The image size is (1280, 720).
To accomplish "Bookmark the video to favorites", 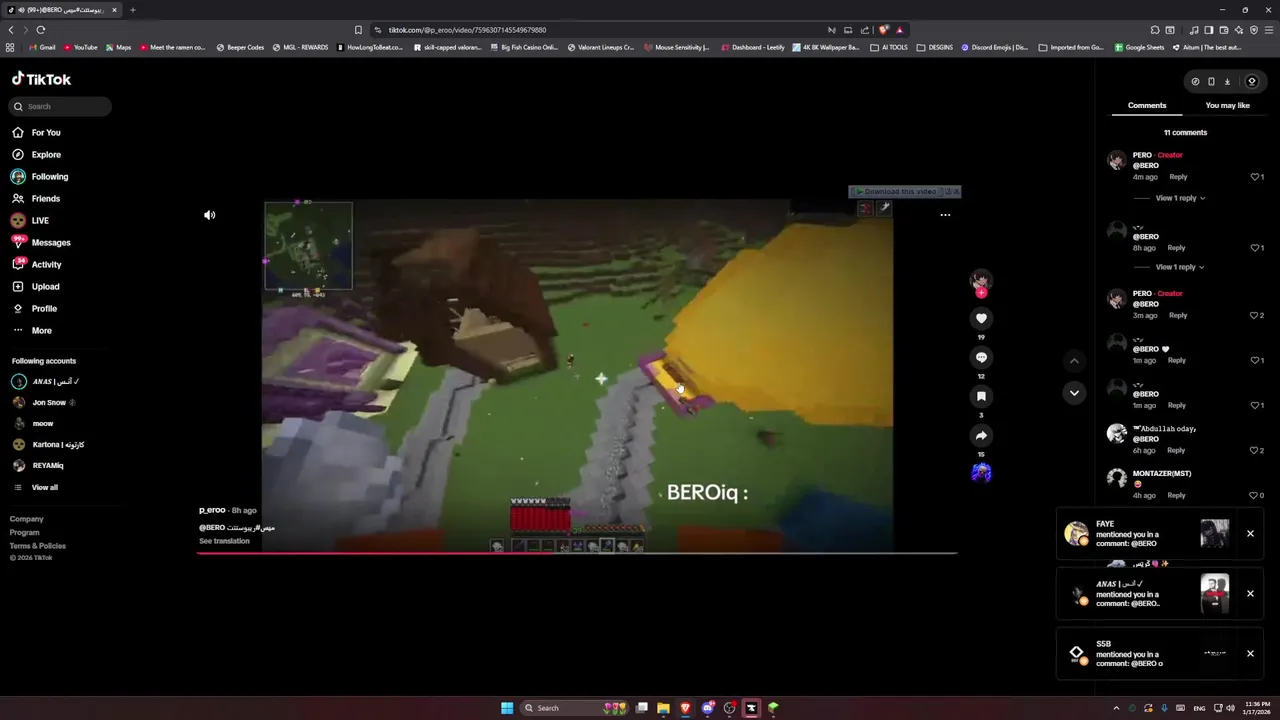I will 981,396.
